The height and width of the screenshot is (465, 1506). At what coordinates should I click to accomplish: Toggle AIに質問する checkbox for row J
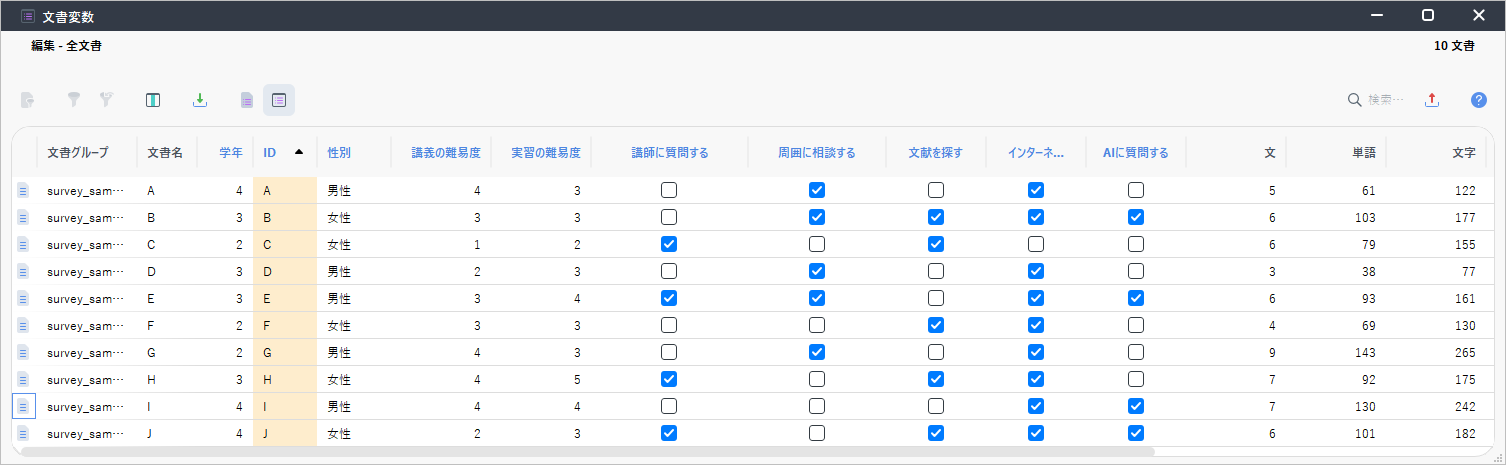pyautogui.click(x=1136, y=433)
